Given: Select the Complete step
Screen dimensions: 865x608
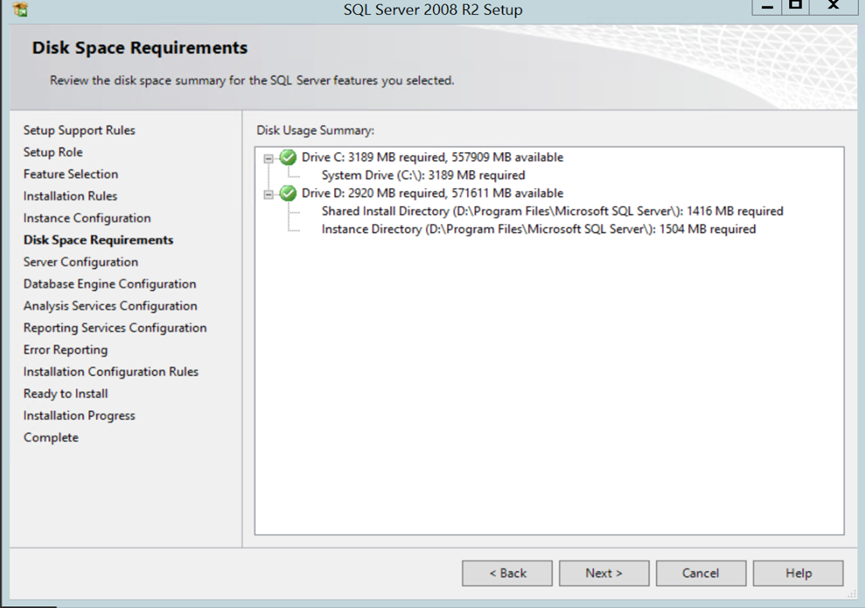Looking at the screenshot, I should pos(51,438).
